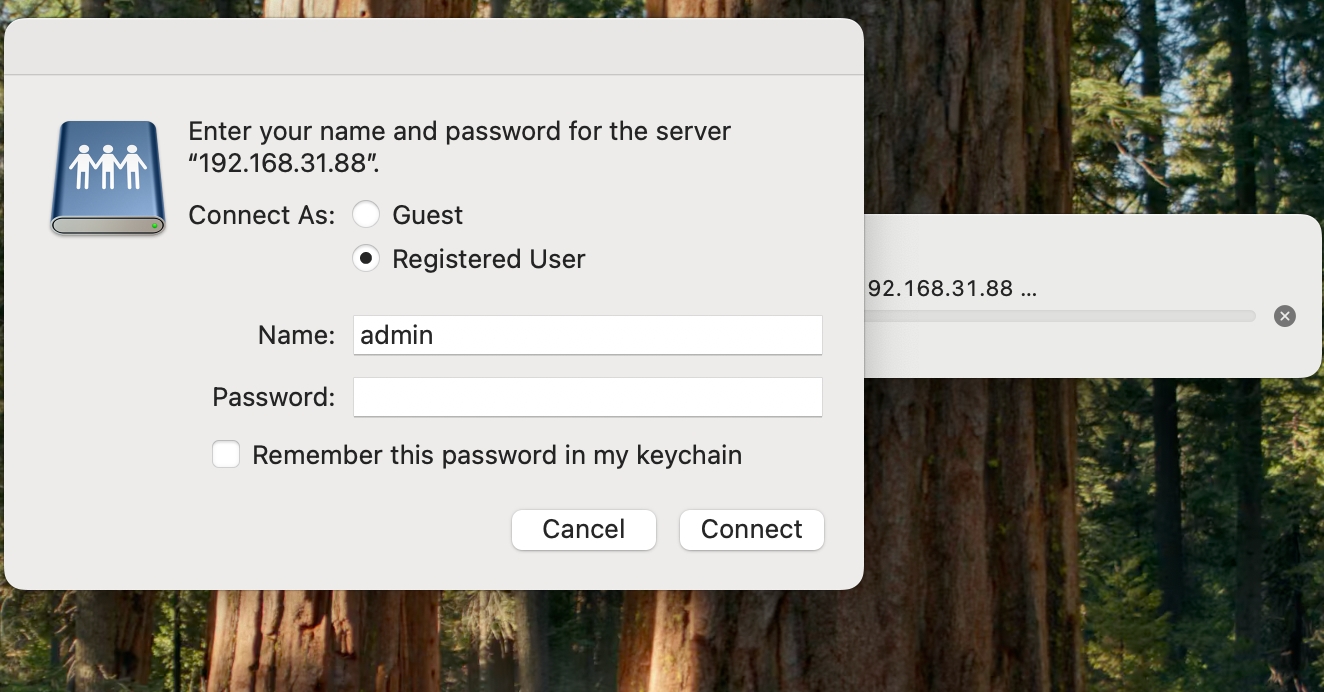Viewport: 1324px width, 692px height.
Task: Click the background connecting status text "92.168.31.88 …"
Action: pyautogui.click(x=952, y=289)
